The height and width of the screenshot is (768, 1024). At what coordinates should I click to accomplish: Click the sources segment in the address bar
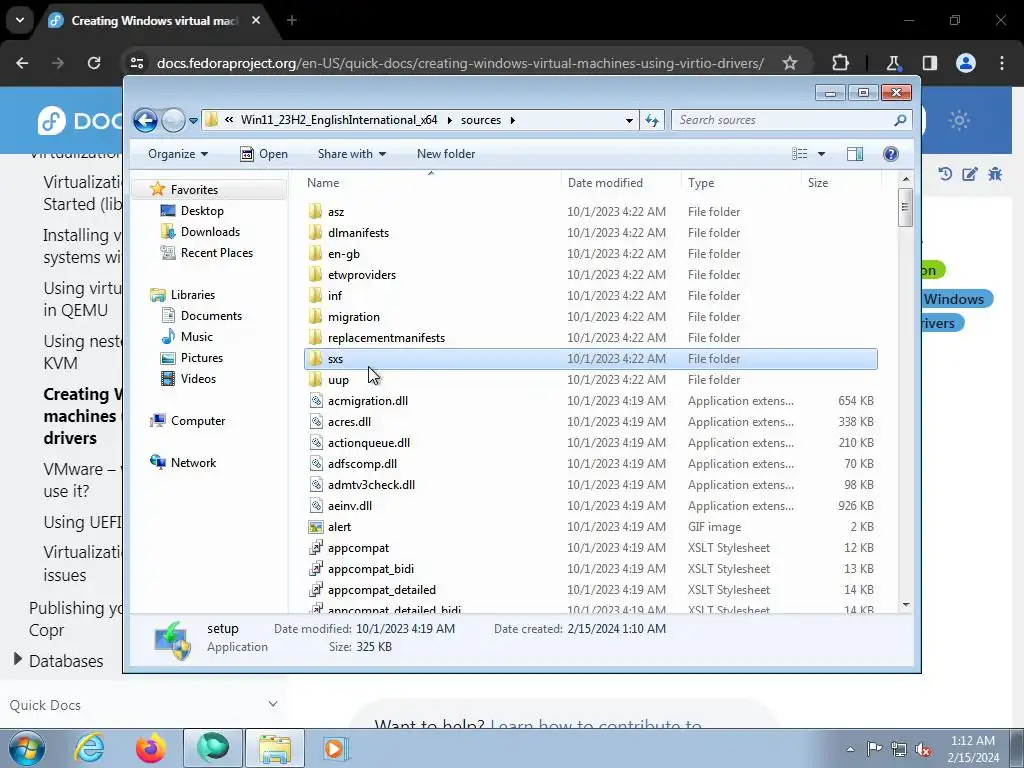[x=481, y=120]
